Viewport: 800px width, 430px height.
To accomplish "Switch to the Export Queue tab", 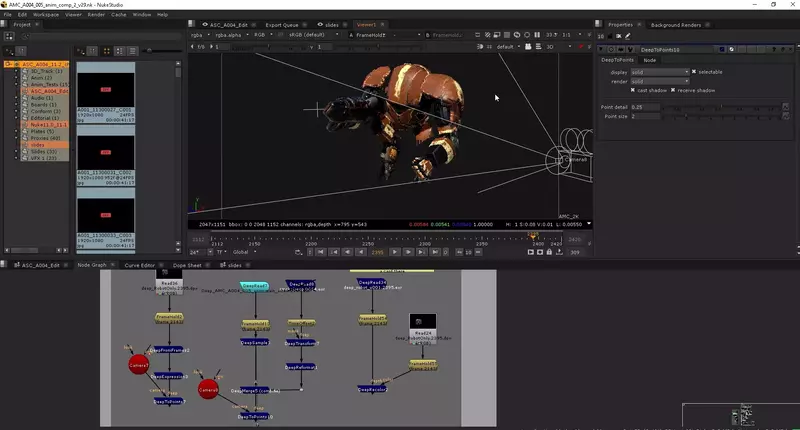I will [282, 24].
